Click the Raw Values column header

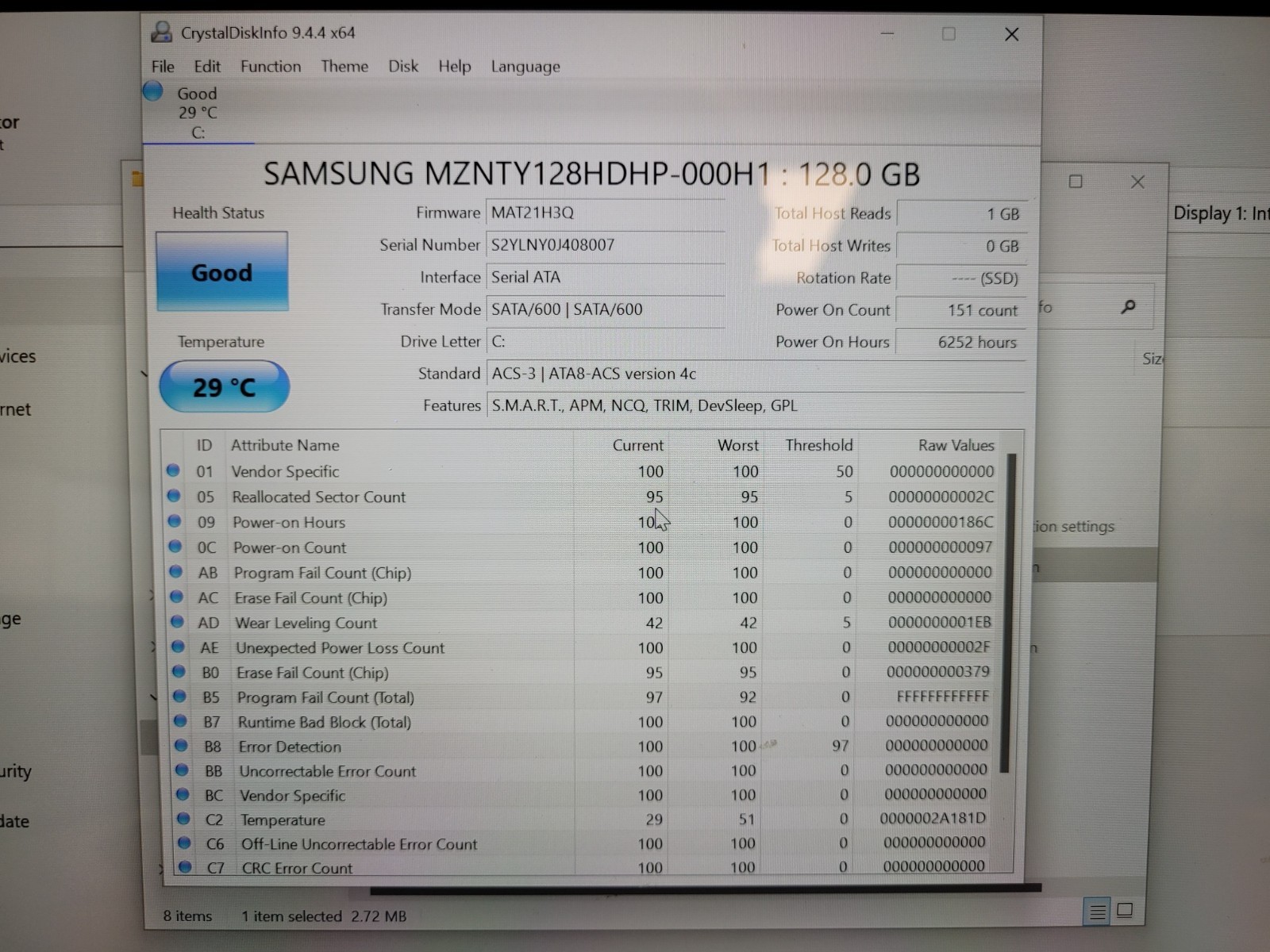tap(956, 445)
